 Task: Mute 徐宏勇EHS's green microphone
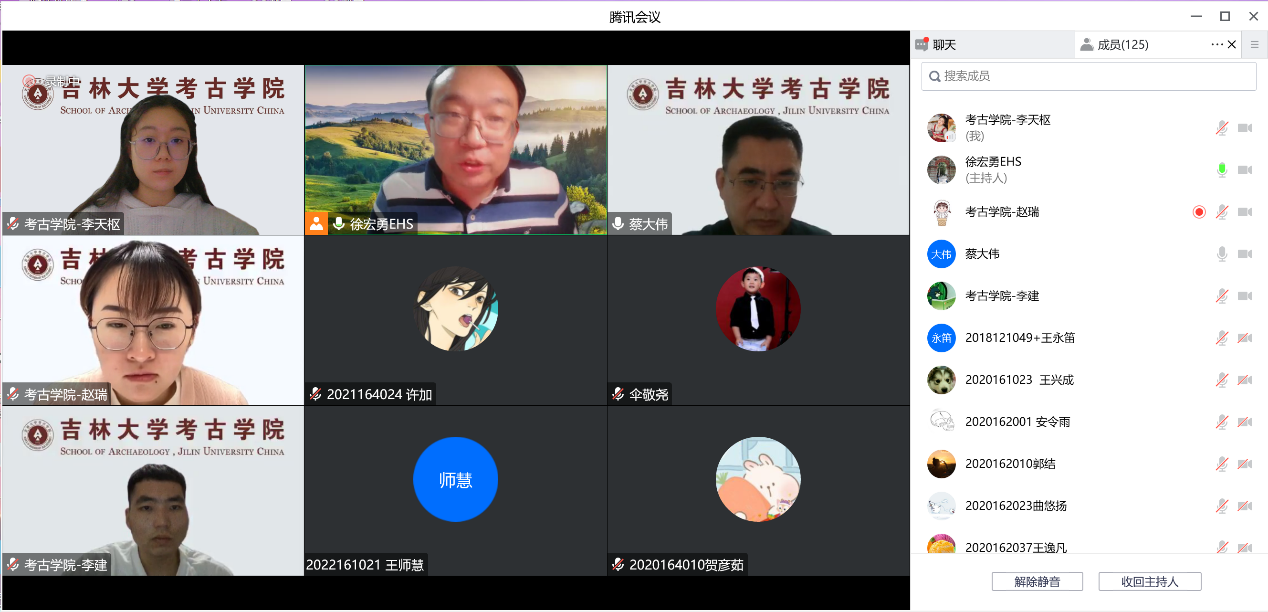tap(1222, 170)
